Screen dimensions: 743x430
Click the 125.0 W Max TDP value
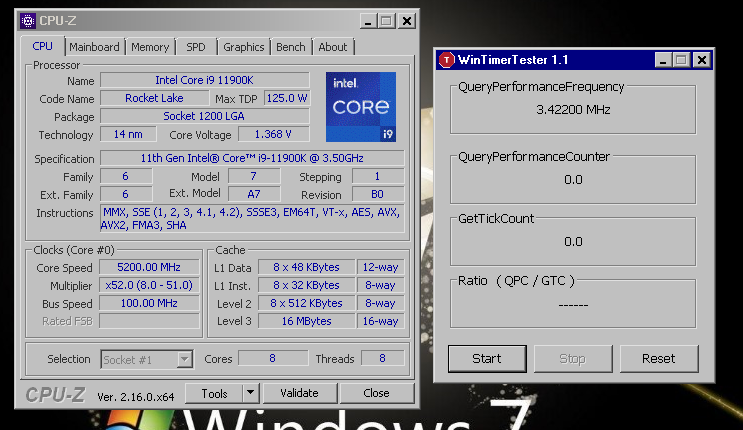pyautogui.click(x=287, y=98)
